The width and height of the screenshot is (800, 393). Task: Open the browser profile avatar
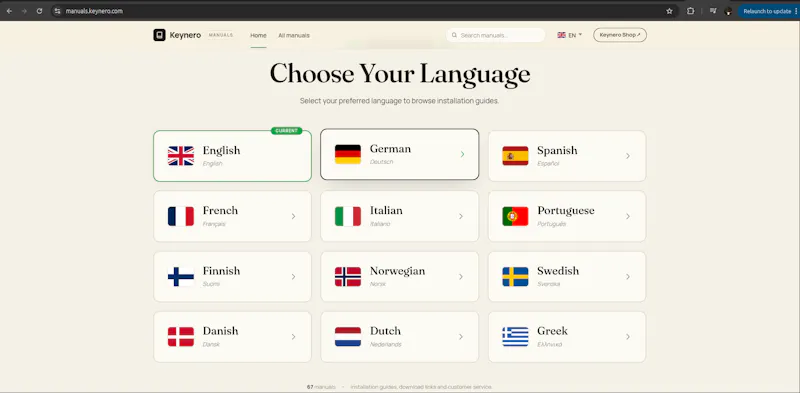pos(728,11)
